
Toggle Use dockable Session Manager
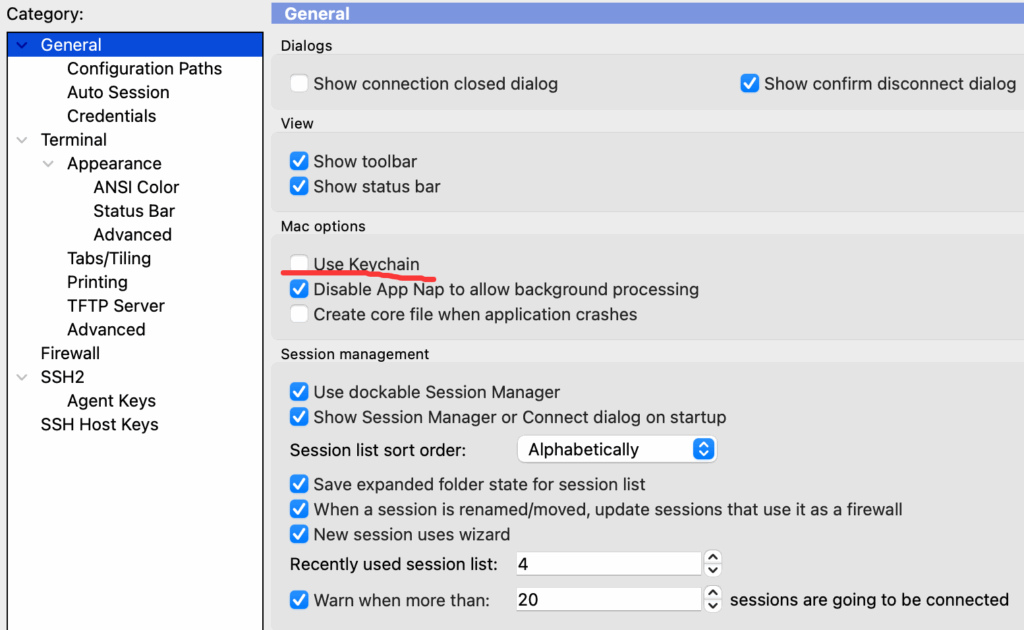pos(299,392)
